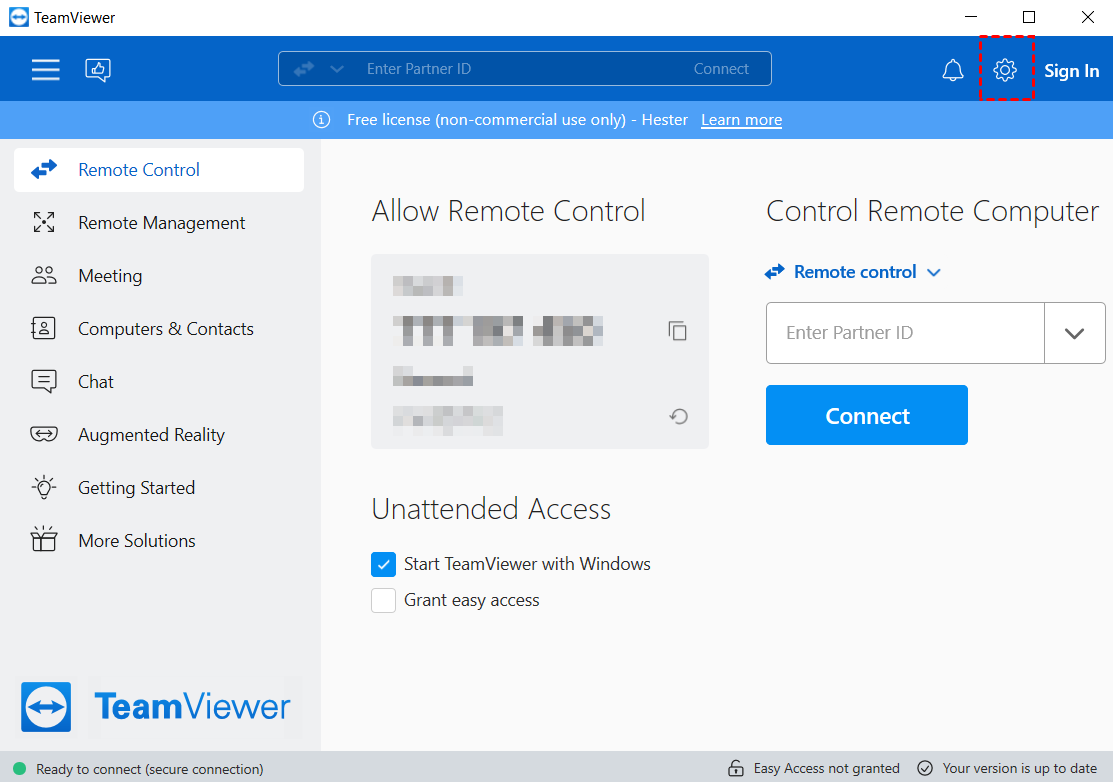Uncheck Start TeamViewer with Windows
This screenshot has width=1113, height=782.
click(x=384, y=565)
